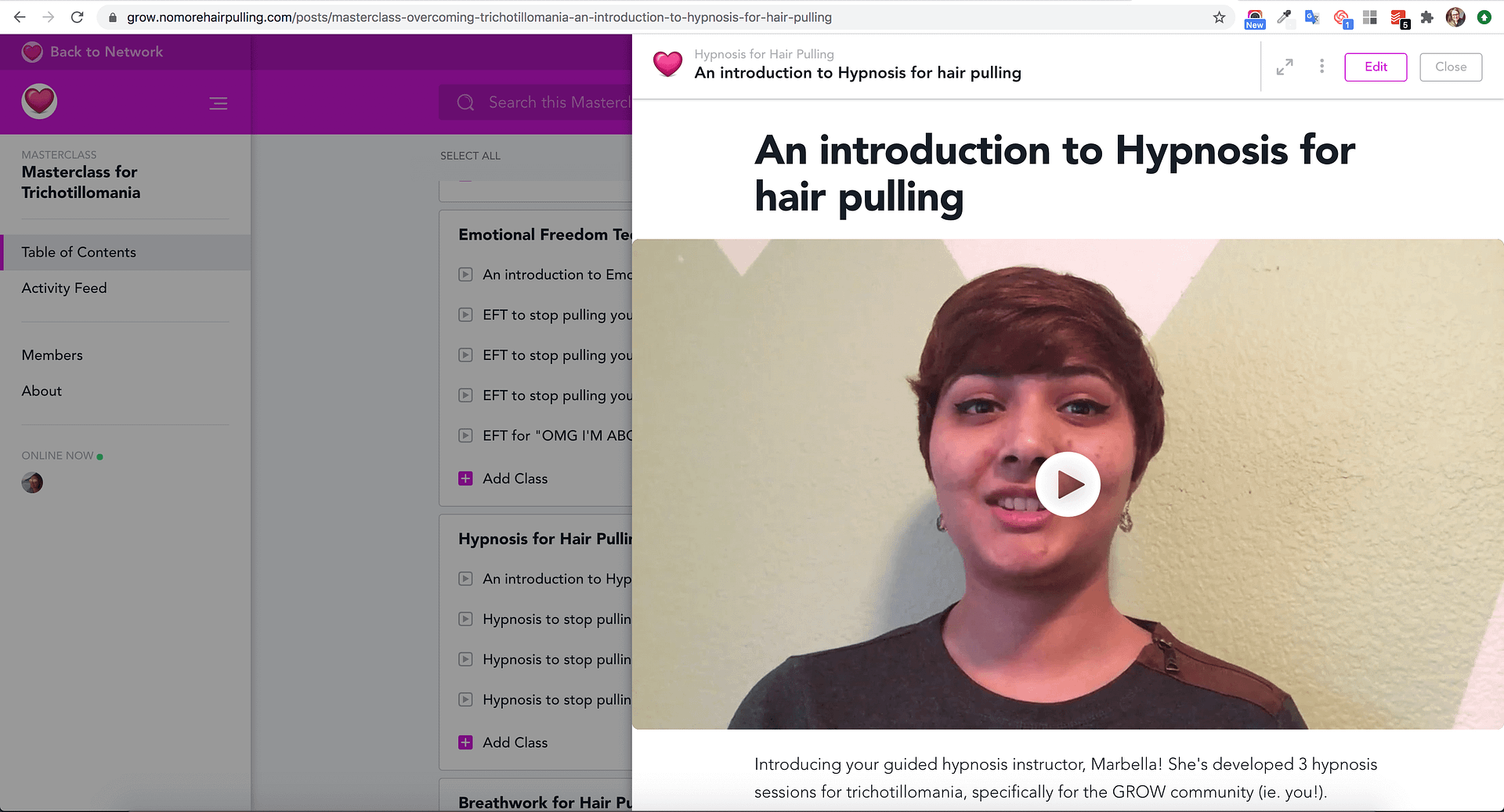Open Table of Contents section

coord(125,252)
